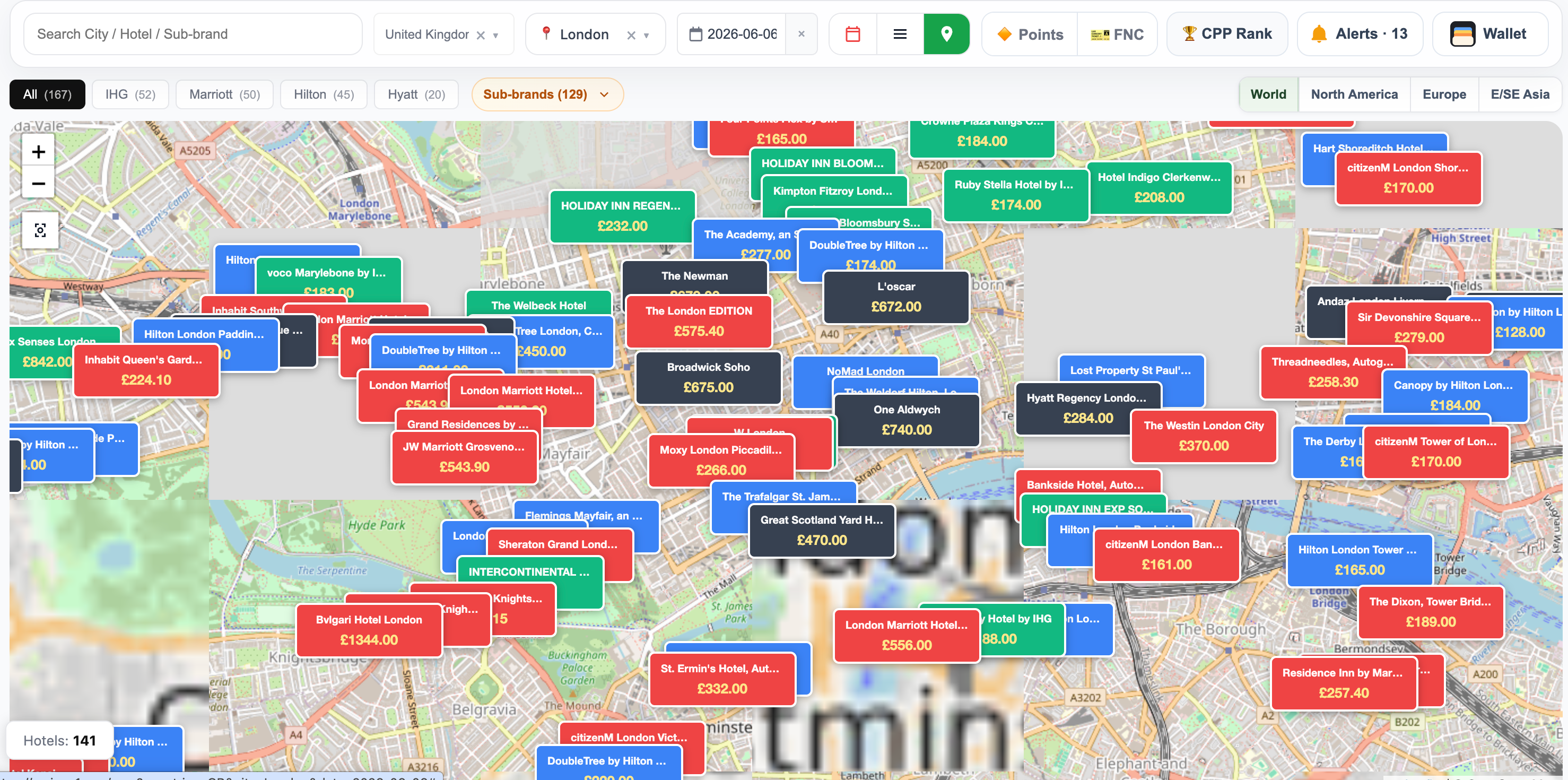Toggle Points pricing mode
This screenshot has width=1568, height=780.
[x=1030, y=34]
